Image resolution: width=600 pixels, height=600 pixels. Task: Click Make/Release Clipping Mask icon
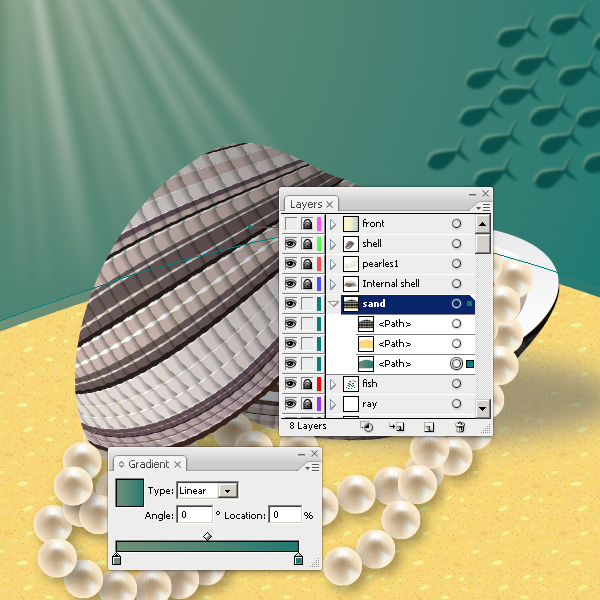pos(367,427)
